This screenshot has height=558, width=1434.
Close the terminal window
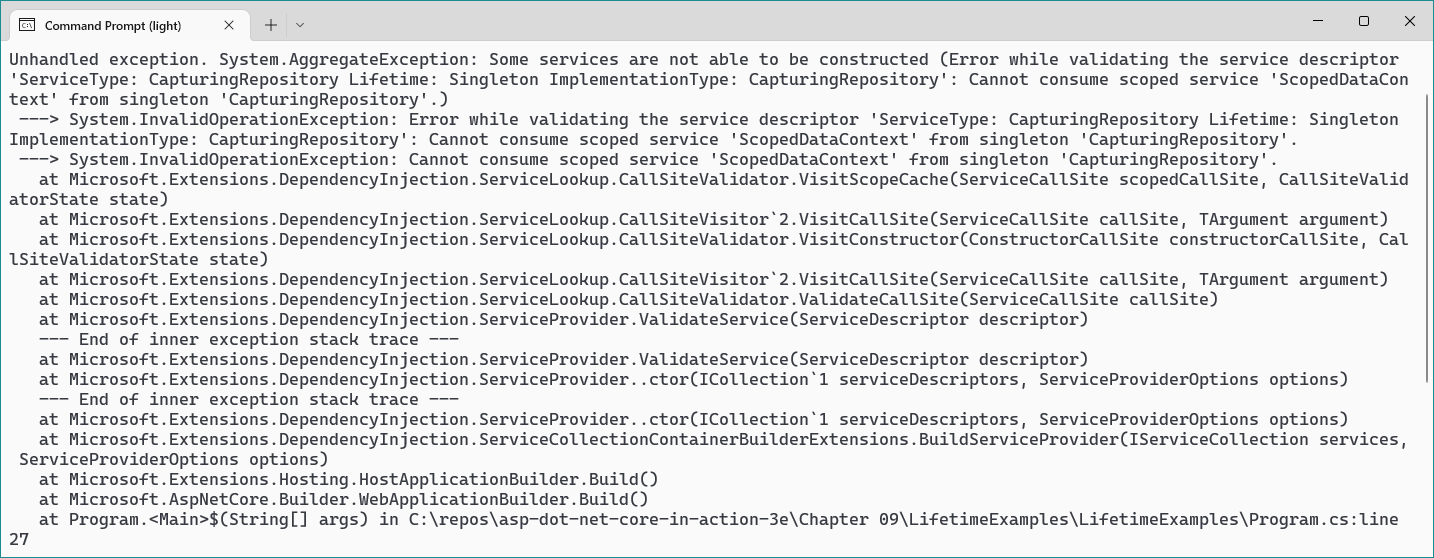tap(1410, 21)
